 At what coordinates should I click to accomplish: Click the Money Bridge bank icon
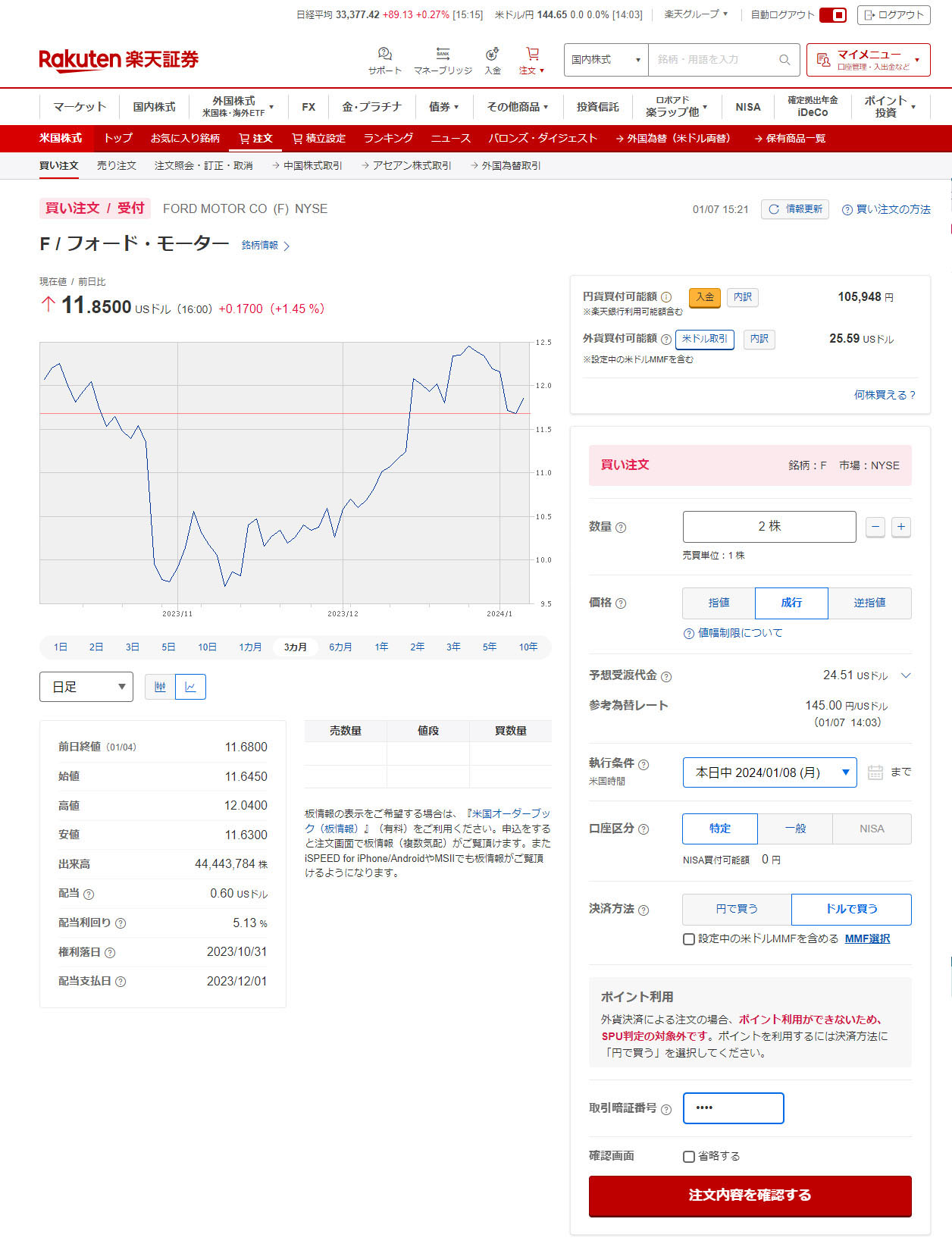[443, 55]
